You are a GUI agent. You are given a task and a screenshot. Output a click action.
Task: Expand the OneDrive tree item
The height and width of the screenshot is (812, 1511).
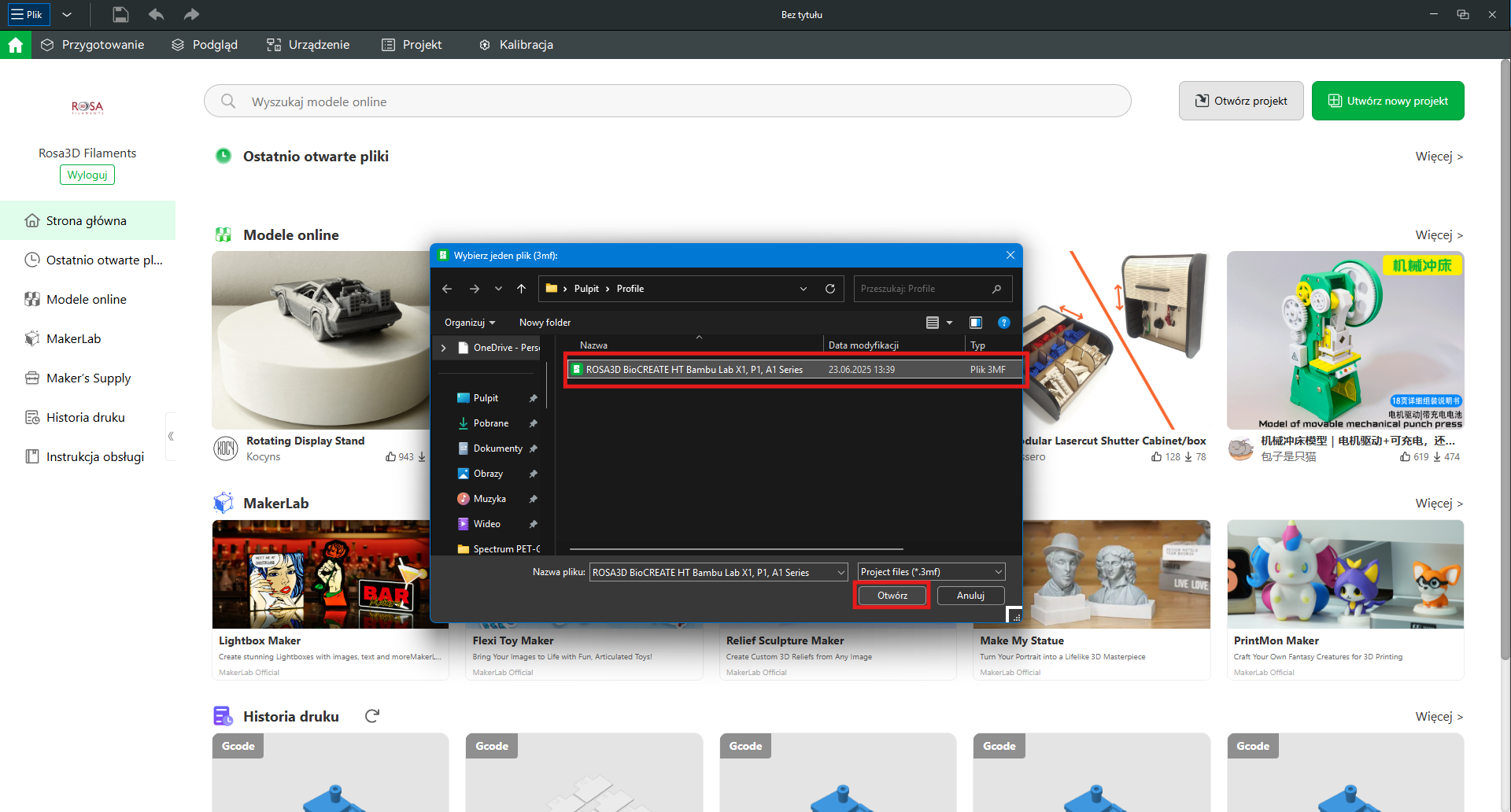coord(444,347)
